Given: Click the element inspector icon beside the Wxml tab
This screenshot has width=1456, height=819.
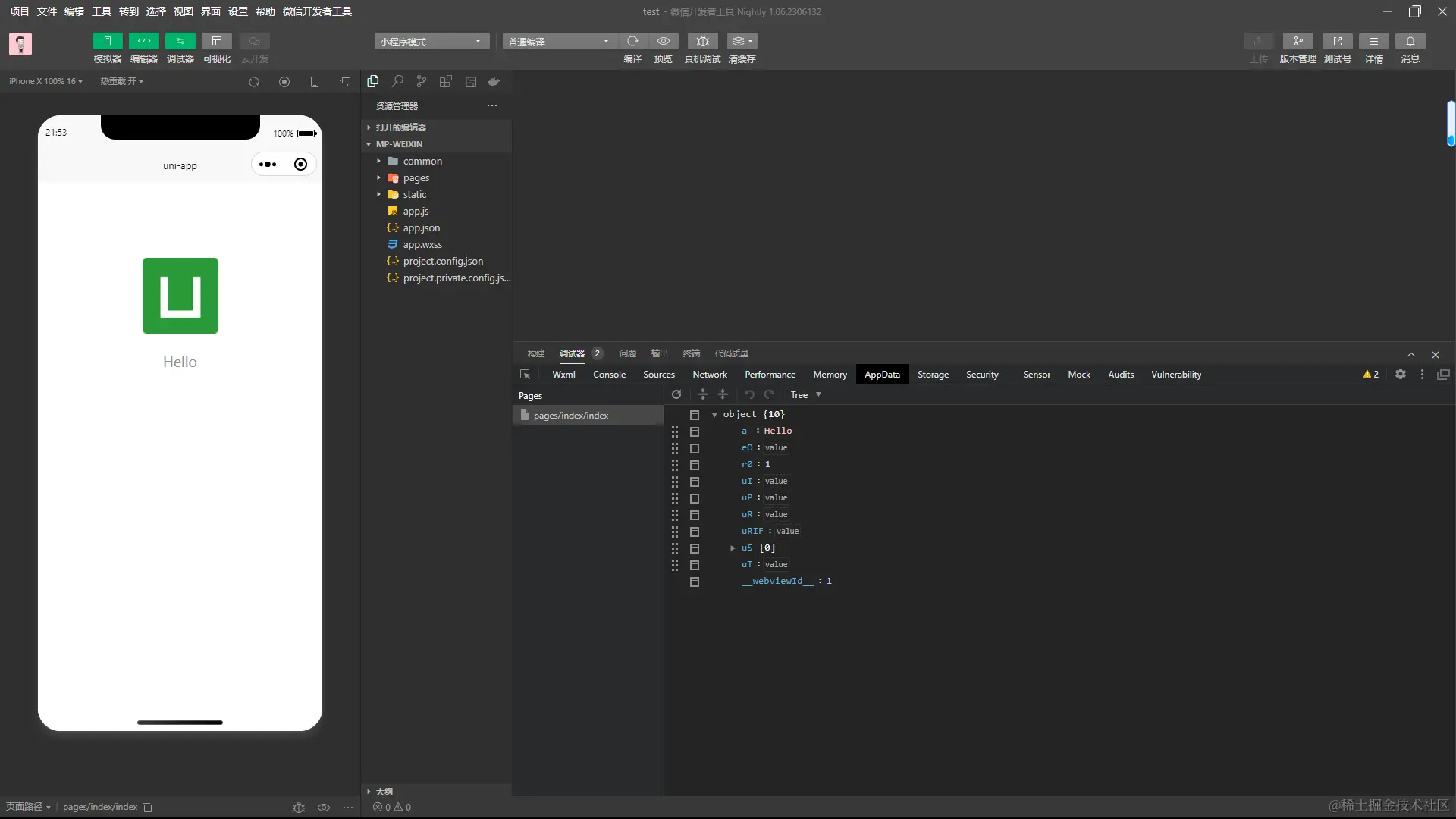Looking at the screenshot, I should (525, 375).
